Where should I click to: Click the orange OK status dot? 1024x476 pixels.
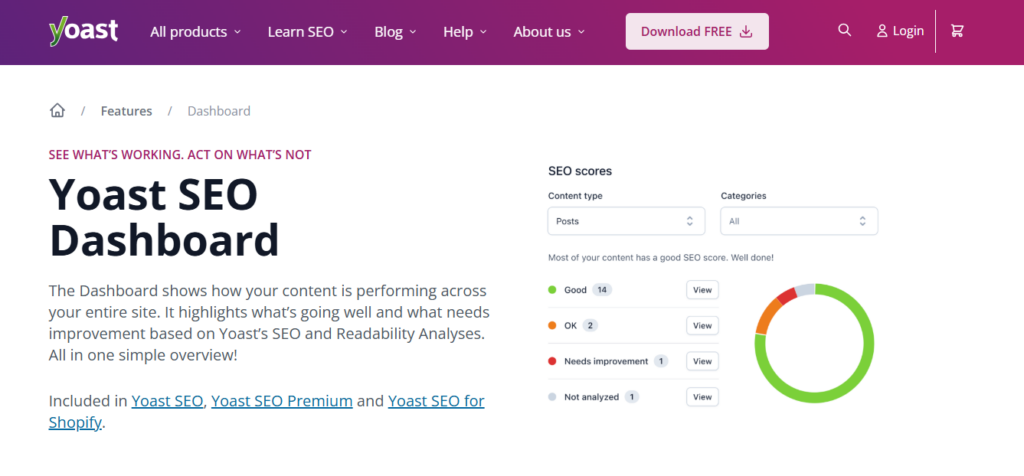552,325
